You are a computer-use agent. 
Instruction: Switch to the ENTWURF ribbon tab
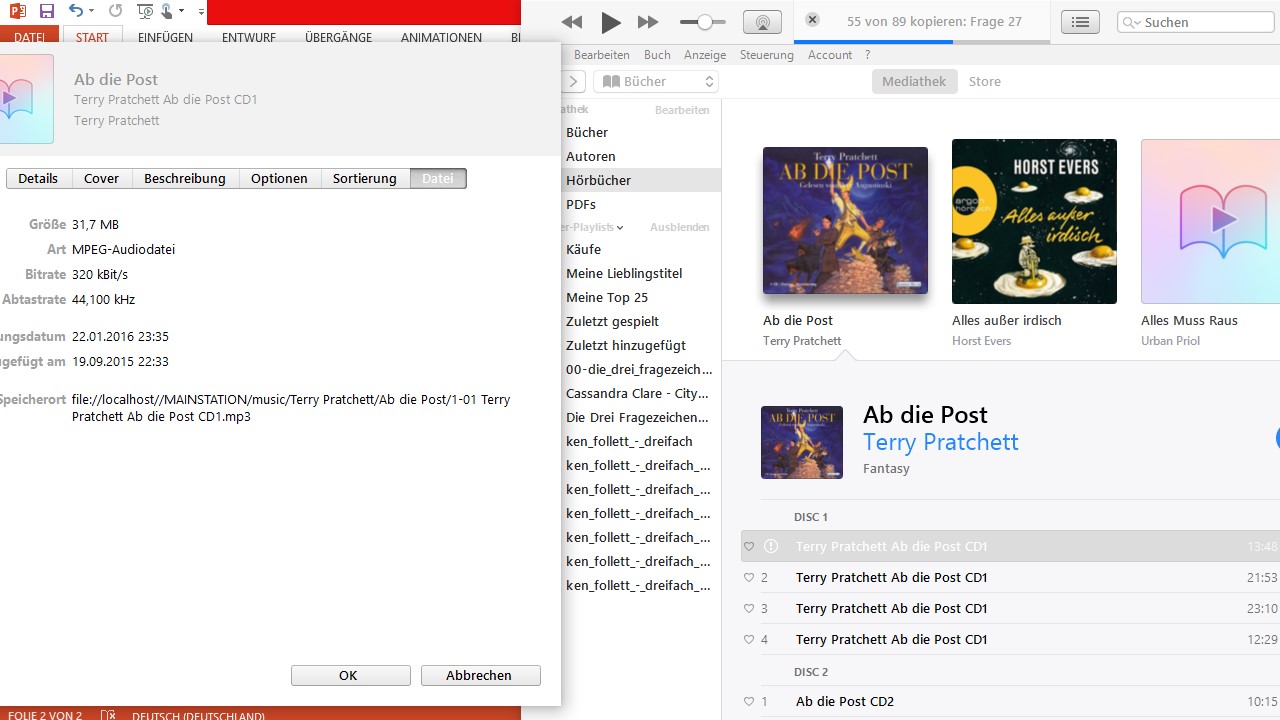click(x=249, y=37)
